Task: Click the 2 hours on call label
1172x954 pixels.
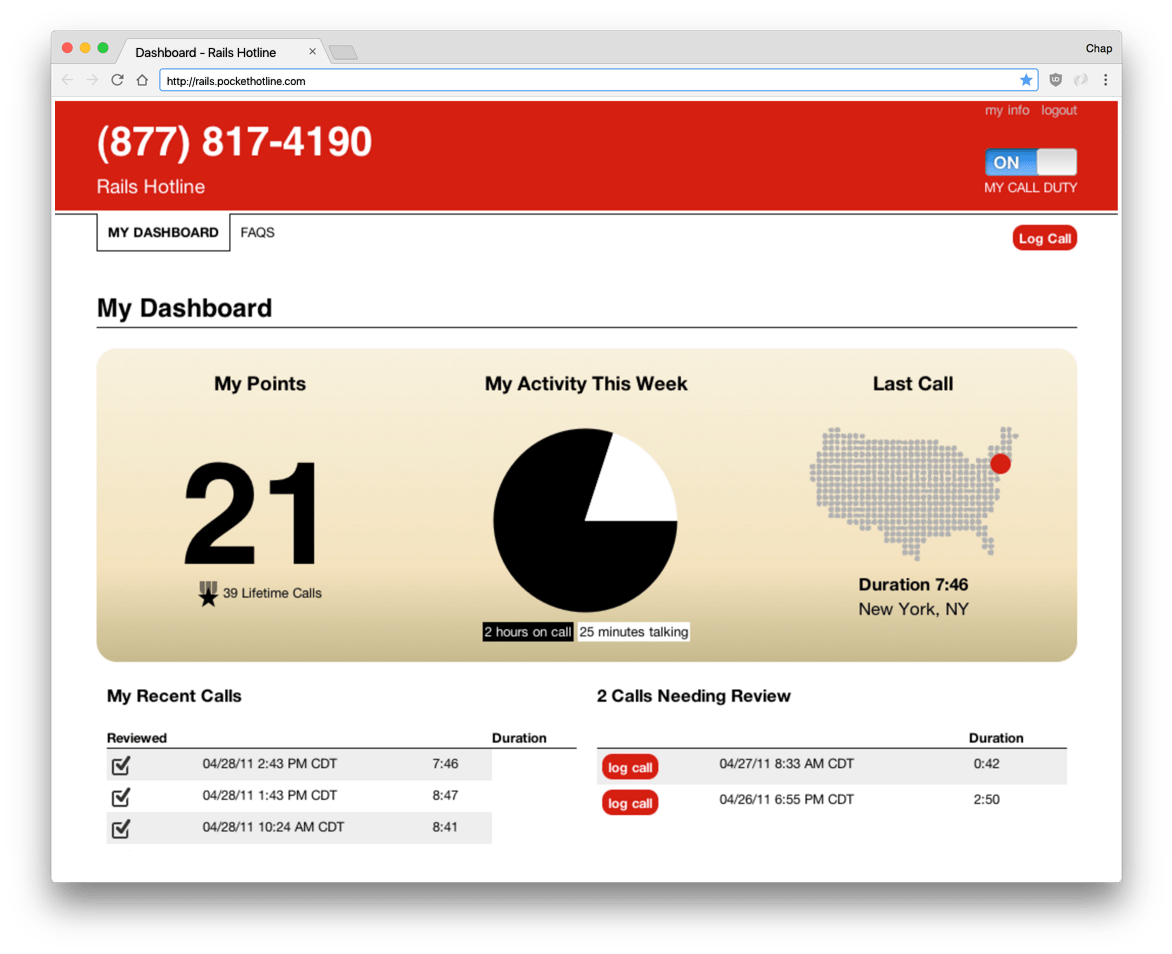Action: pos(528,632)
